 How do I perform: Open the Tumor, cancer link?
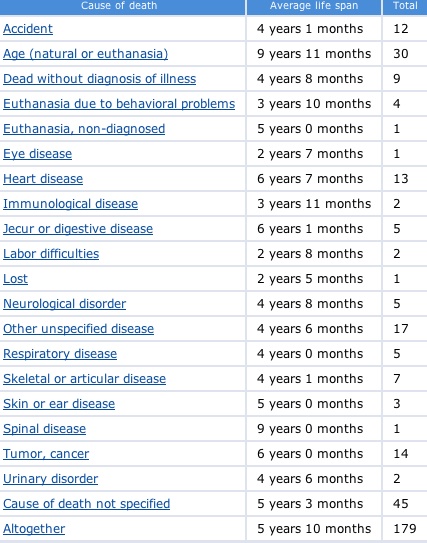(x=46, y=454)
